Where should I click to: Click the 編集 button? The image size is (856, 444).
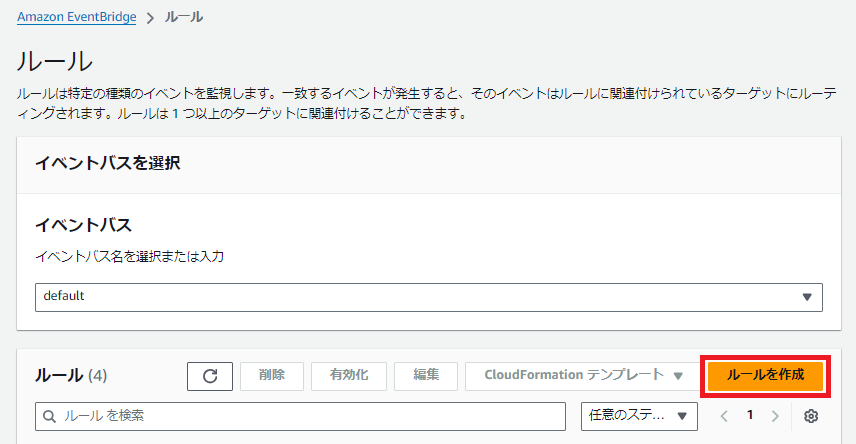click(x=426, y=376)
